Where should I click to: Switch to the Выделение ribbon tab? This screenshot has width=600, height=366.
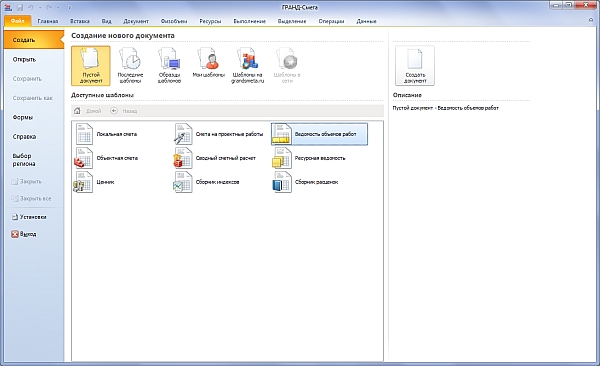(292, 21)
